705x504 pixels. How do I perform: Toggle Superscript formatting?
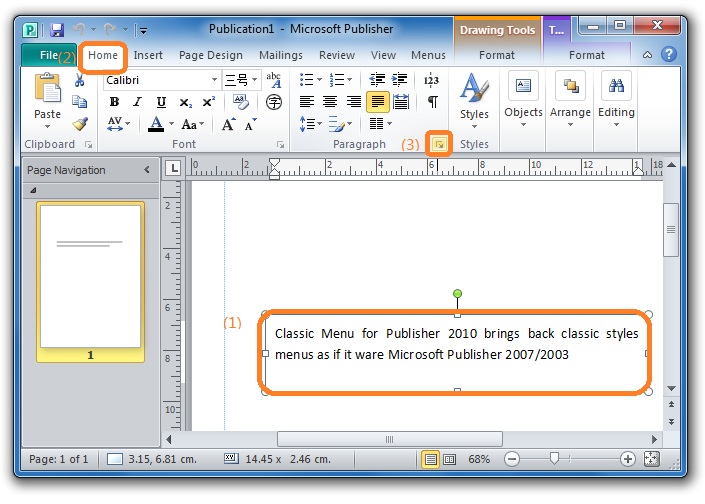(x=208, y=102)
